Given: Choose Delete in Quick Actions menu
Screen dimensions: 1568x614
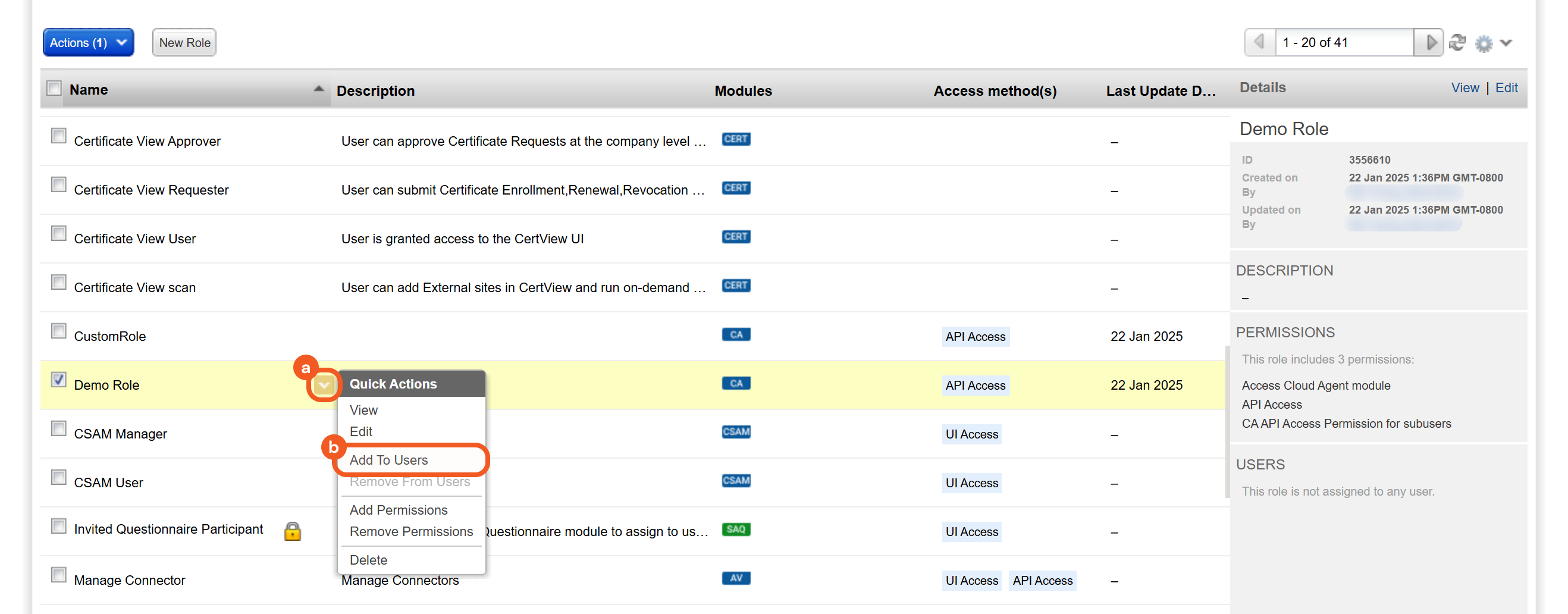Looking at the screenshot, I should [368, 560].
